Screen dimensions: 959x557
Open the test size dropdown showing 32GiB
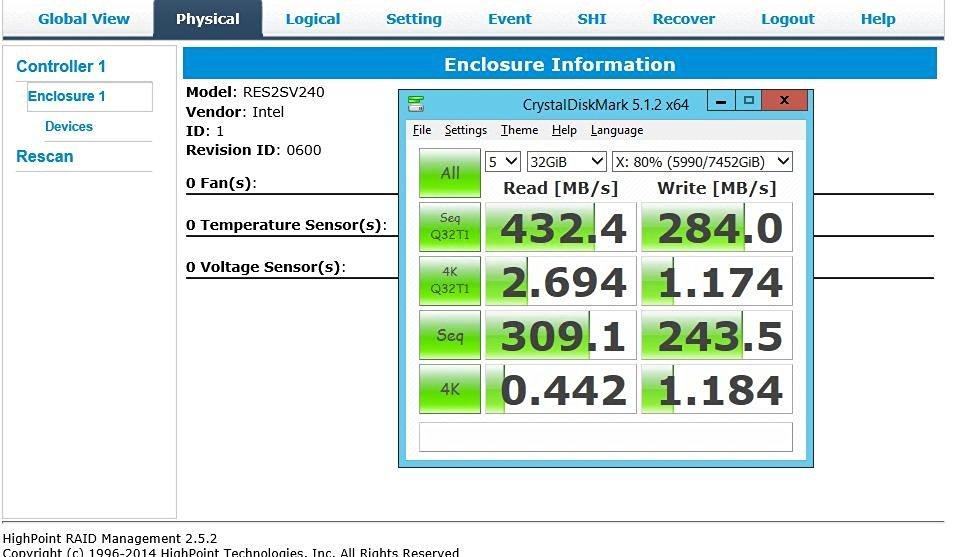(x=566, y=162)
